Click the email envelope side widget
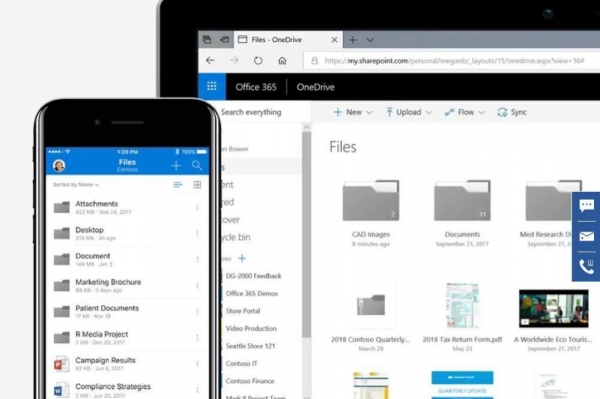This screenshot has height=399, width=600. 587,236
